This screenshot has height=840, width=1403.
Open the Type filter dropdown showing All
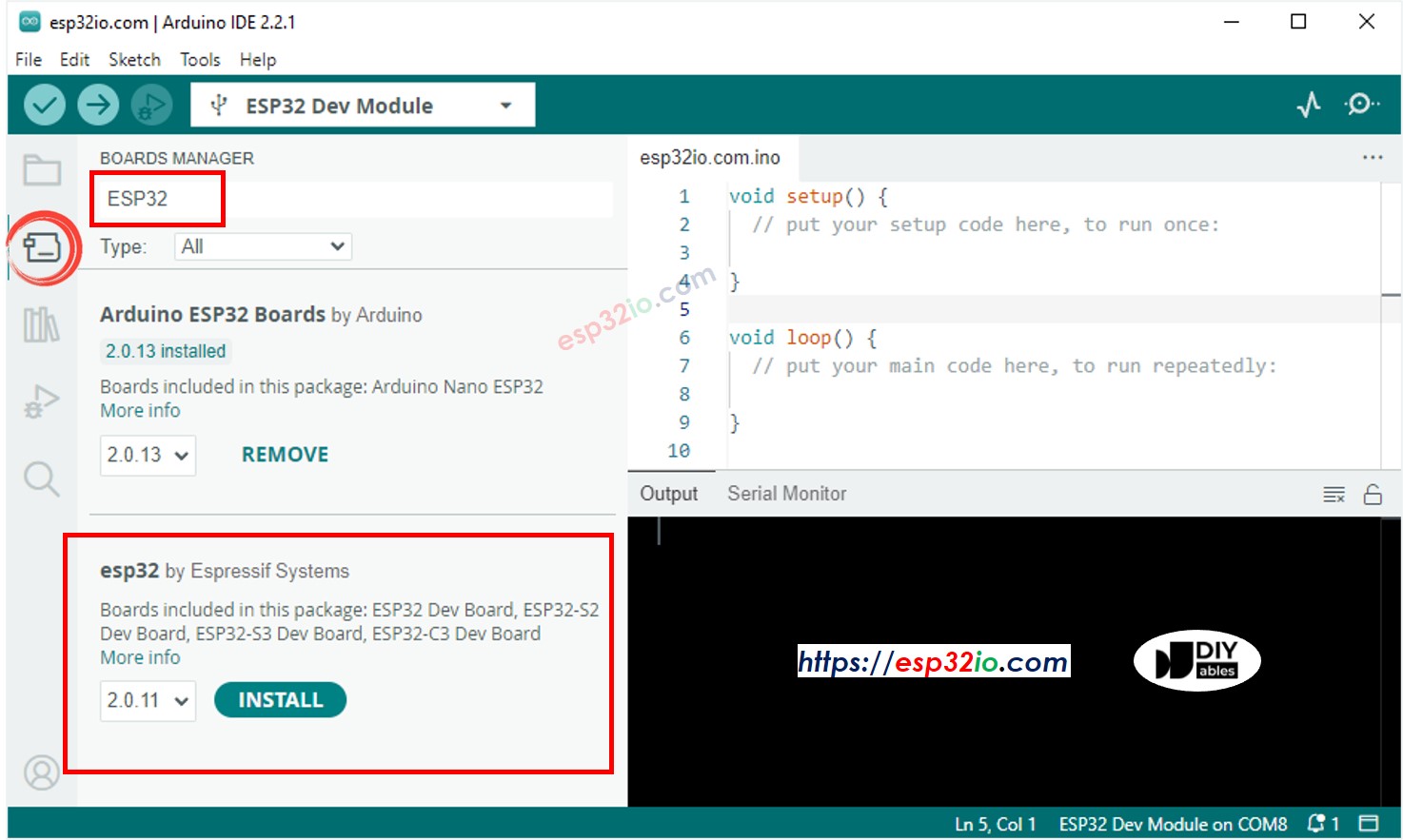[262, 246]
